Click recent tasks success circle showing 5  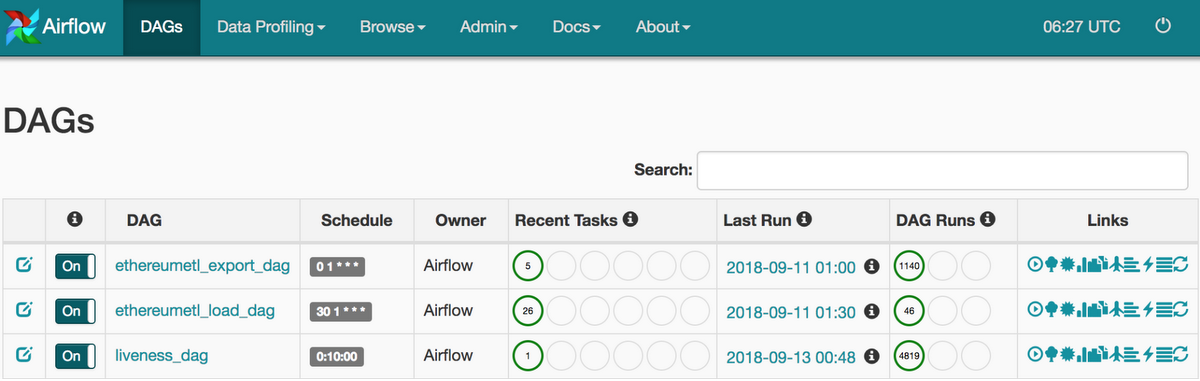(527, 266)
